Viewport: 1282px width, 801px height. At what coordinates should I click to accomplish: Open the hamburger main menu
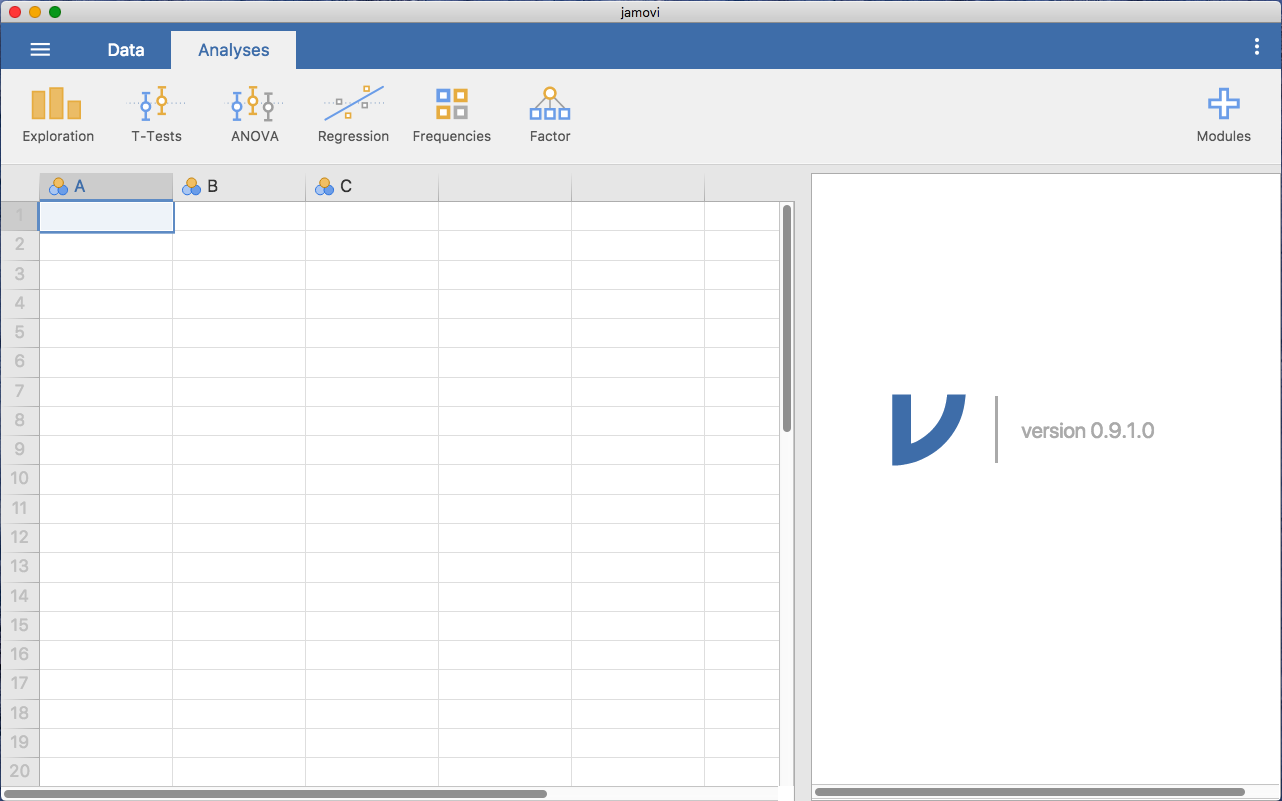[x=40, y=50]
